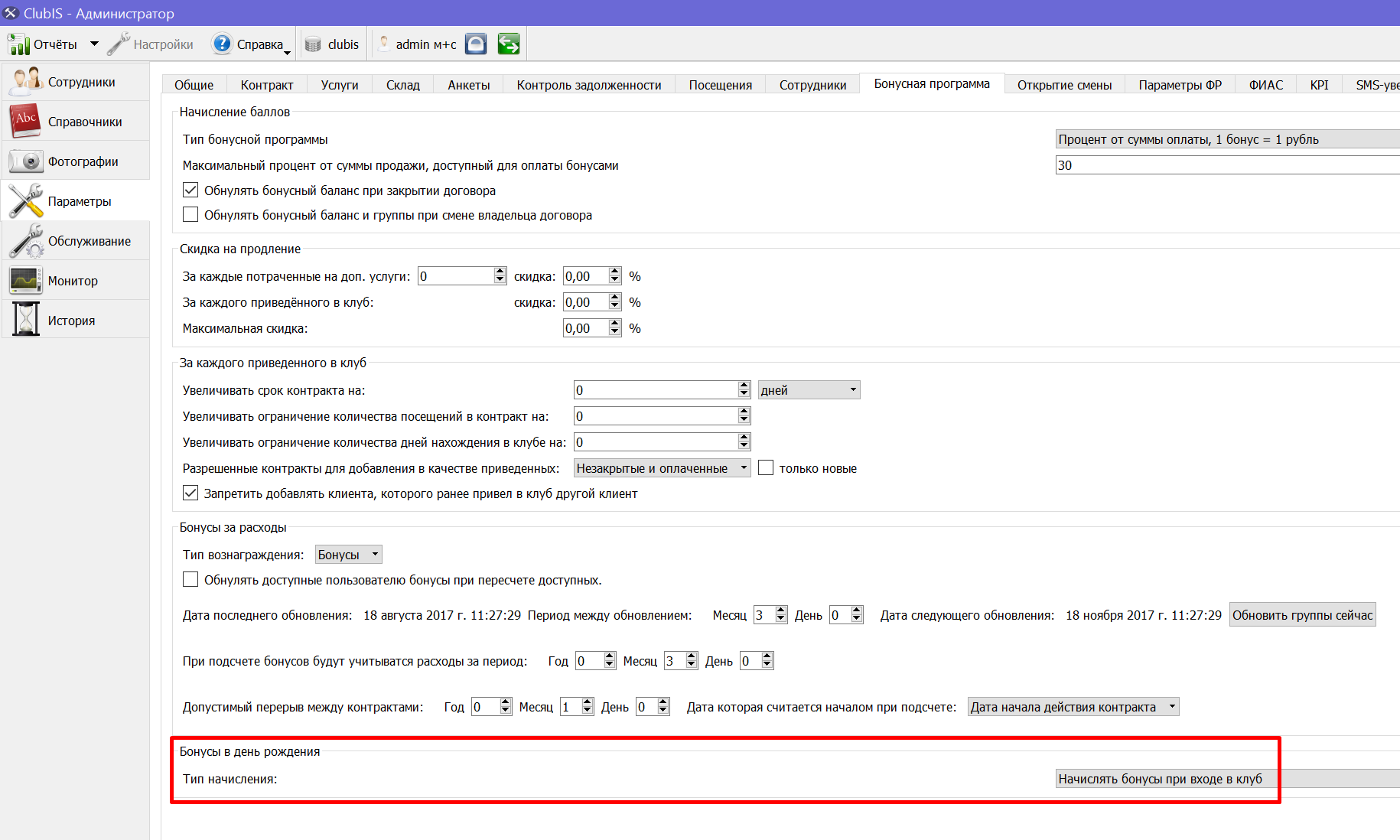
Task: Open the История hourglass icon
Action: (x=25, y=320)
